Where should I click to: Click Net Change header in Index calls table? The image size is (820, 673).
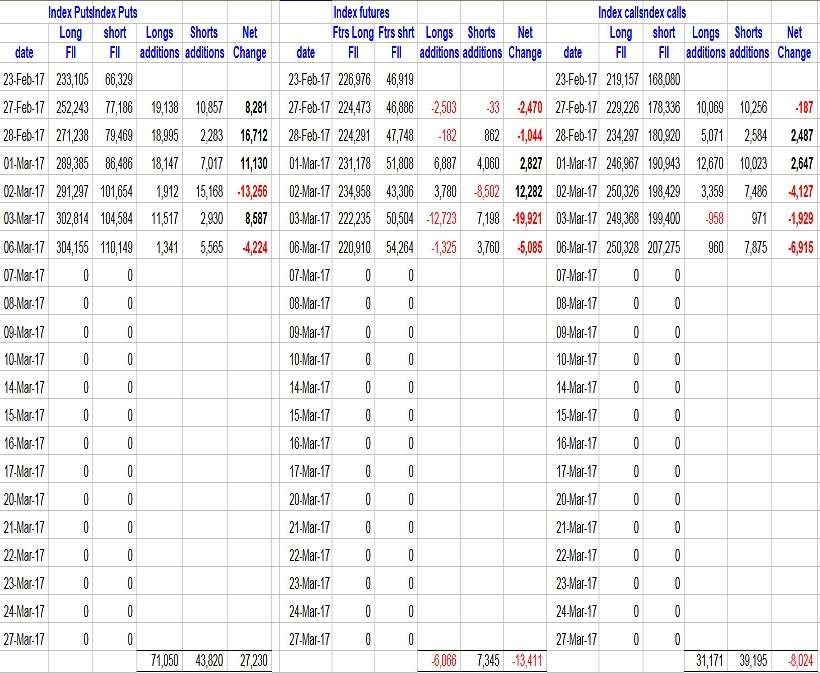[x=795, y=42]
